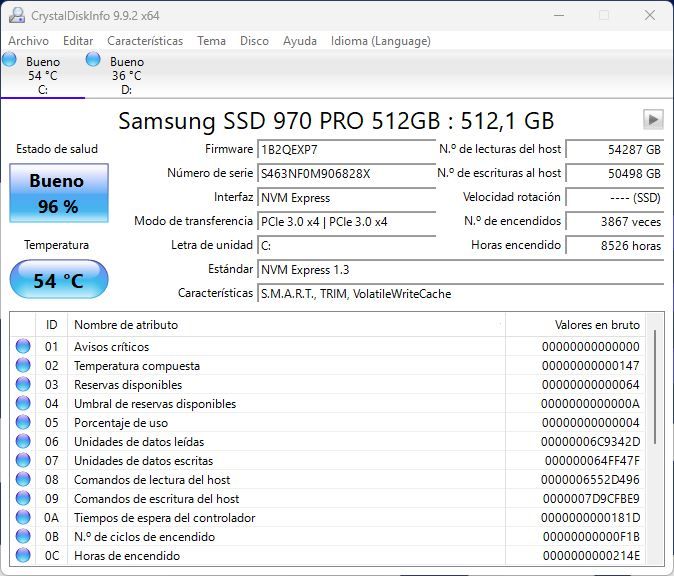Click status orb for Comandos de escritura del host
The width and height of the screenshot is (674, 576).
tap(23, 498)
